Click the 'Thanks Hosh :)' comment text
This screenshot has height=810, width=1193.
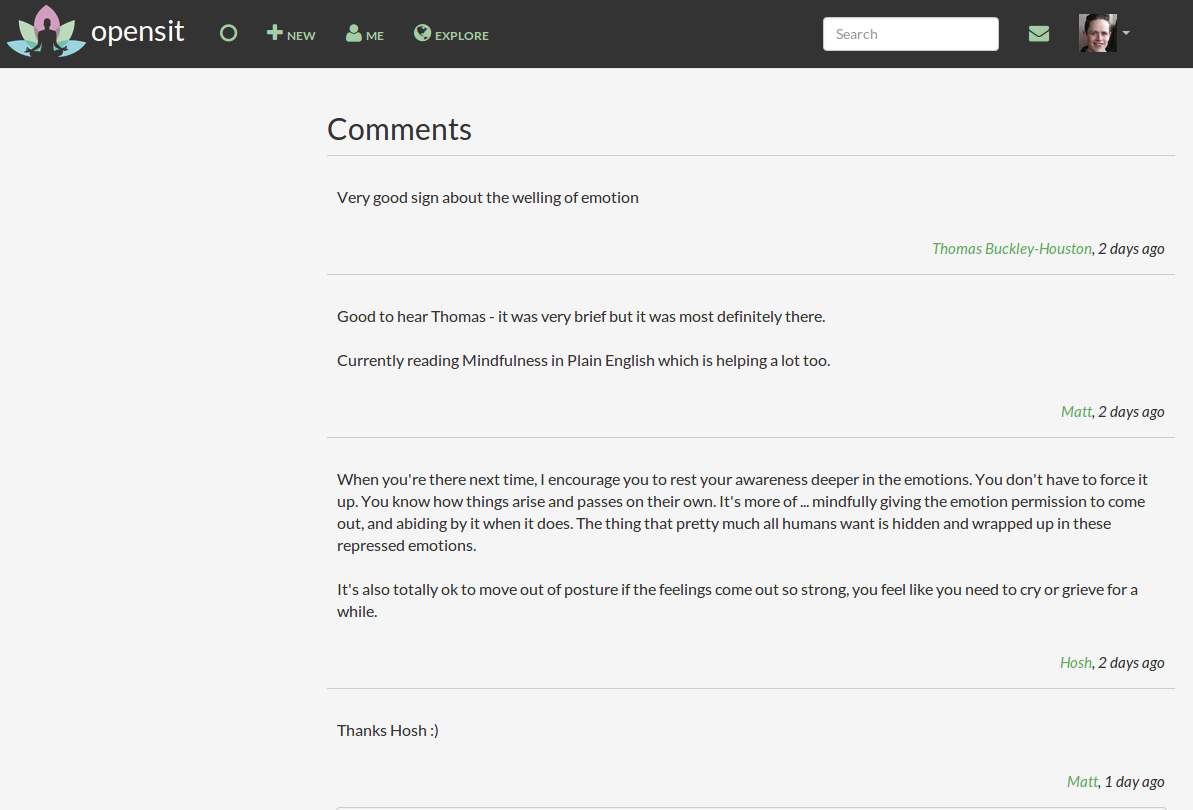tap(388, 731)
